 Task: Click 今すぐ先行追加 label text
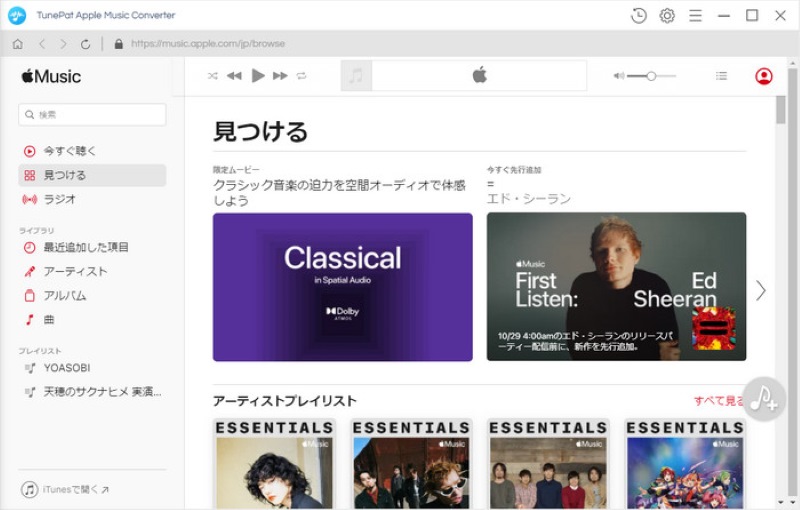pyautogui.click(x=514, y=169)
